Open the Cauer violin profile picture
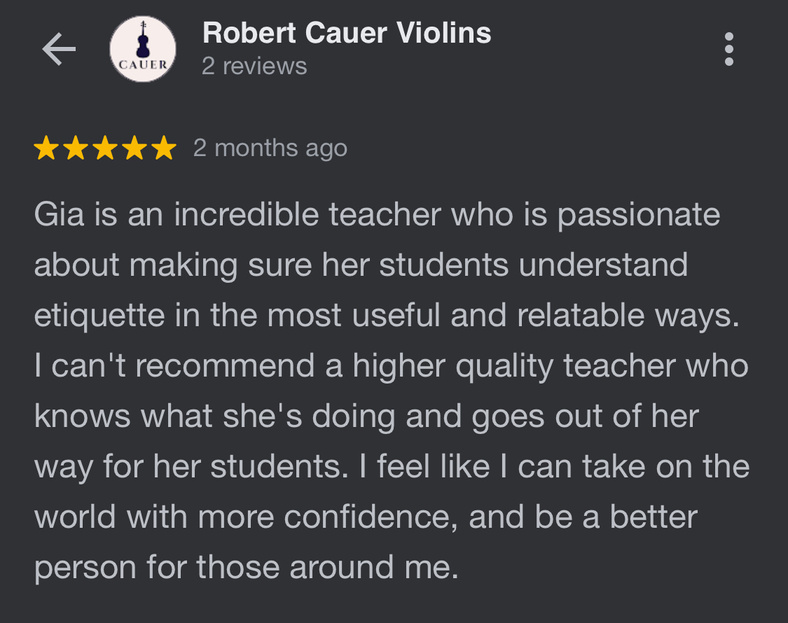788x623 pixels. 142,50
